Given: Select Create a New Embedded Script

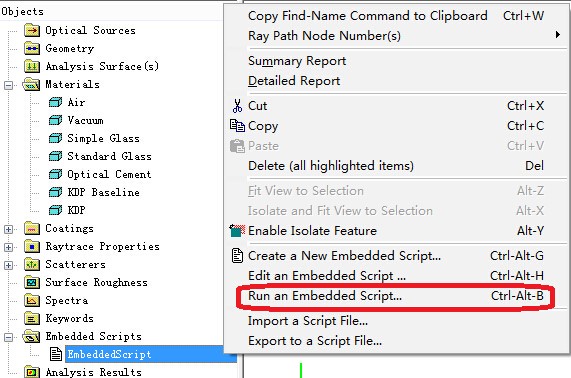Looking at the screenshot, I should [397, 256].
